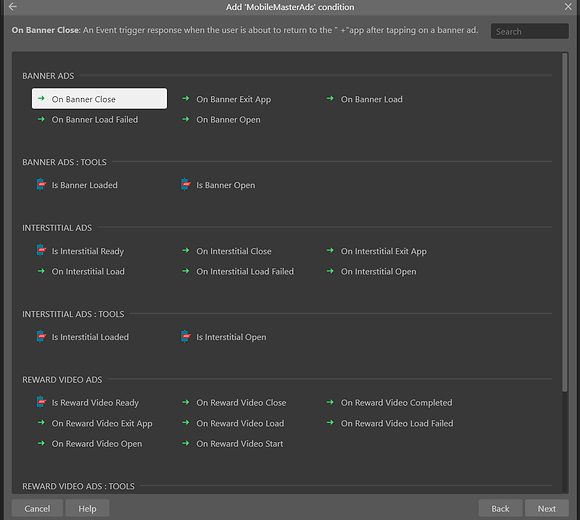This screenshot has height=520, width=580.
Task: Click the green arrow icon beside On Banner Load
Action: (330, 98)
